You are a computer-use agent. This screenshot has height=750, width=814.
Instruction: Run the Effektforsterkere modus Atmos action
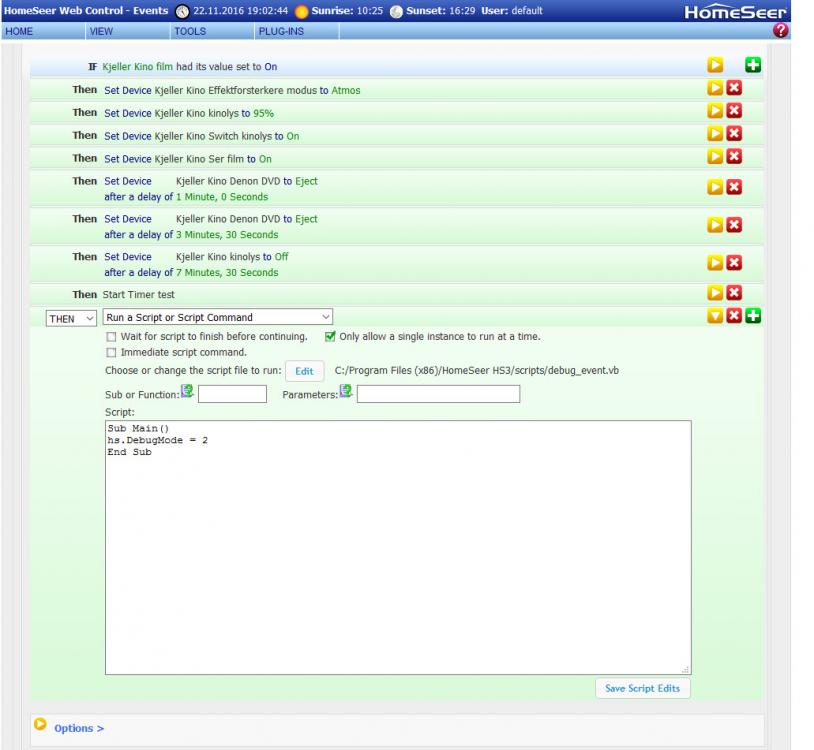[x=715, y=88]
